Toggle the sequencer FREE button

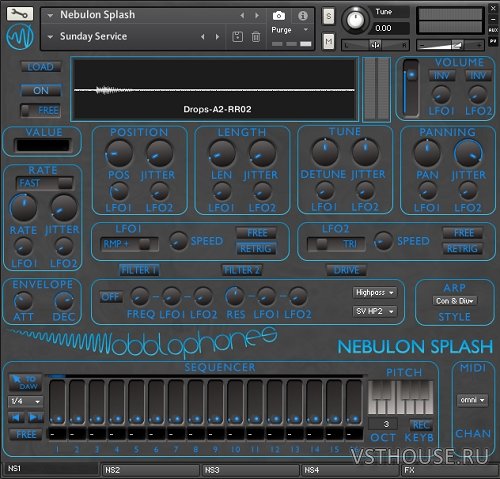[26, 435]
